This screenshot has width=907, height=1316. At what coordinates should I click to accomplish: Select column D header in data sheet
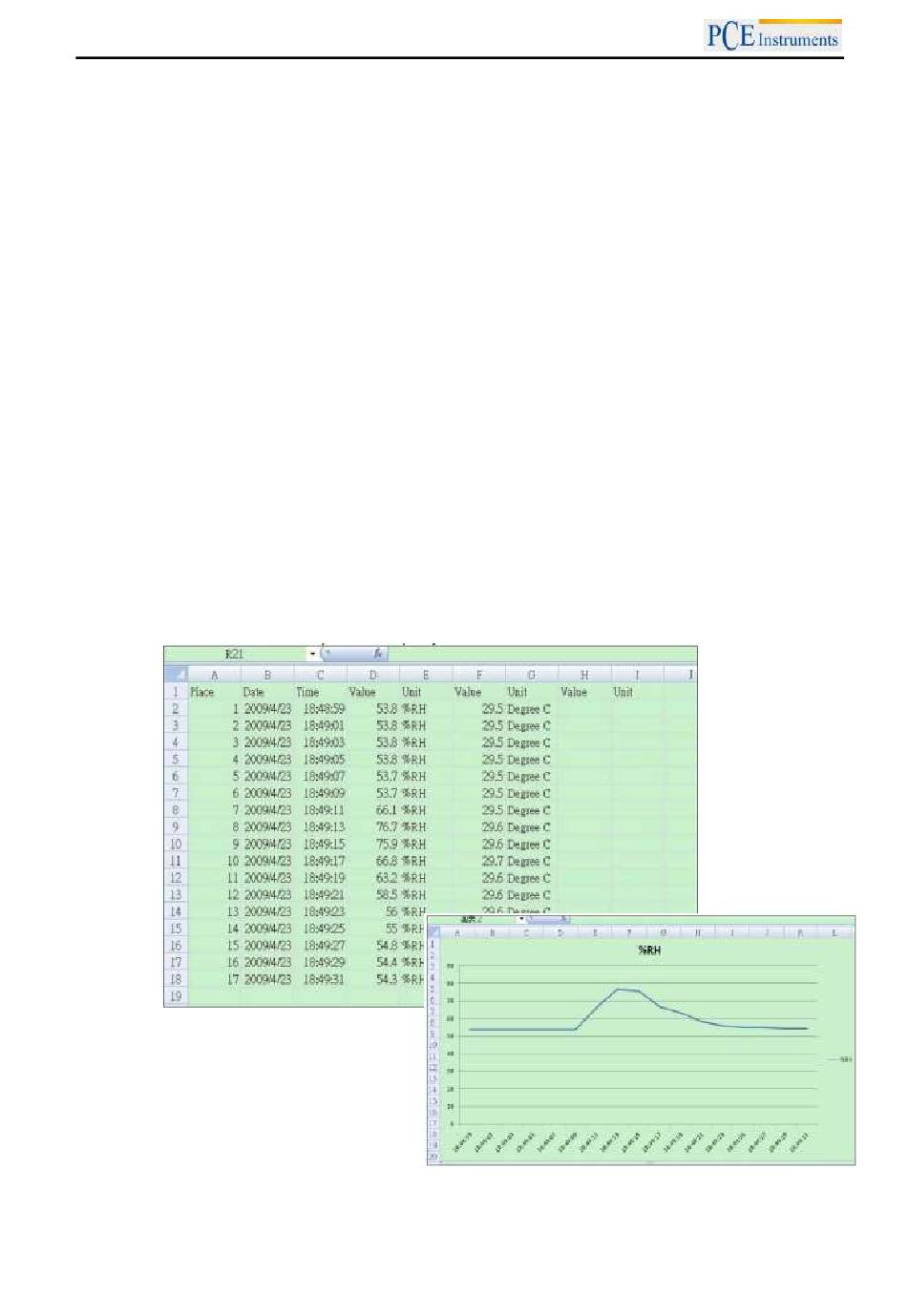point(373,675)
